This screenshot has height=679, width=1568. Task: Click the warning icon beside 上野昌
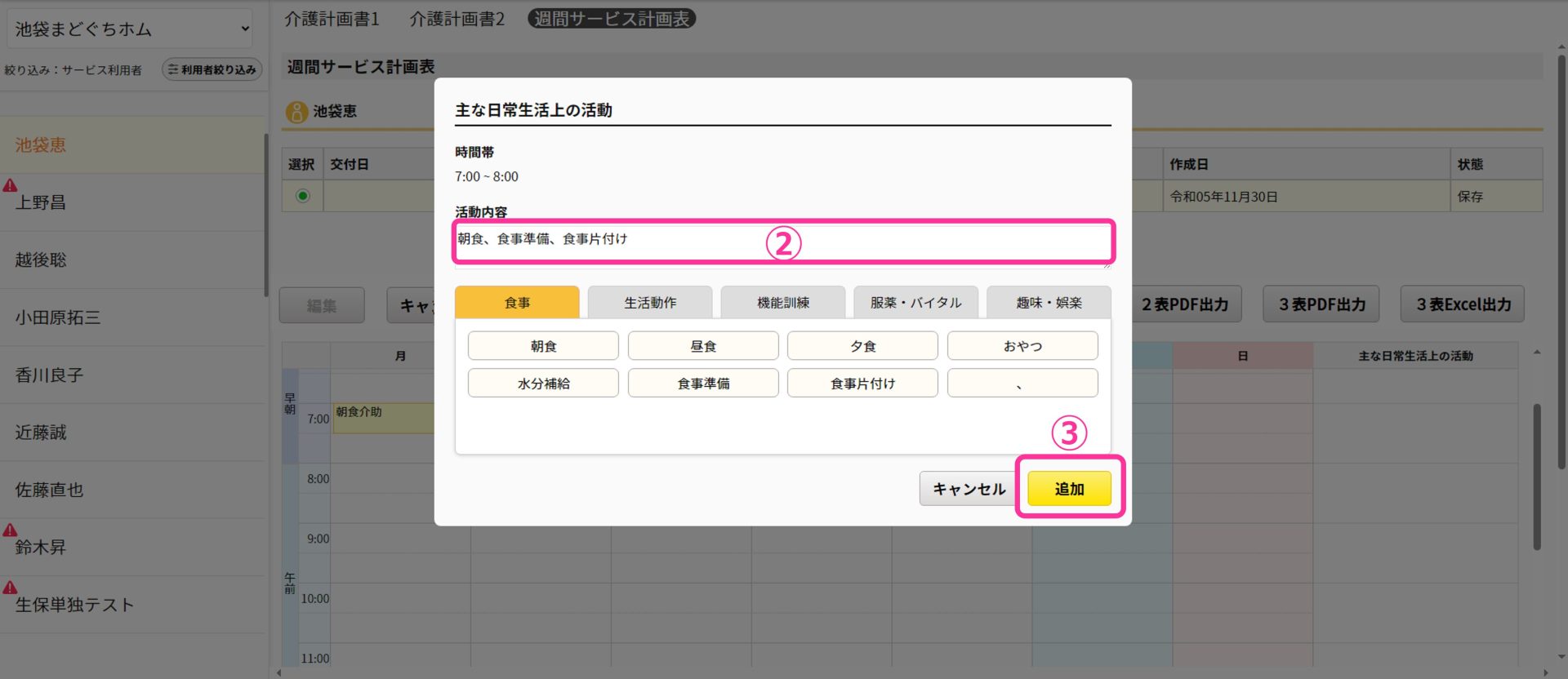(10, 185)
